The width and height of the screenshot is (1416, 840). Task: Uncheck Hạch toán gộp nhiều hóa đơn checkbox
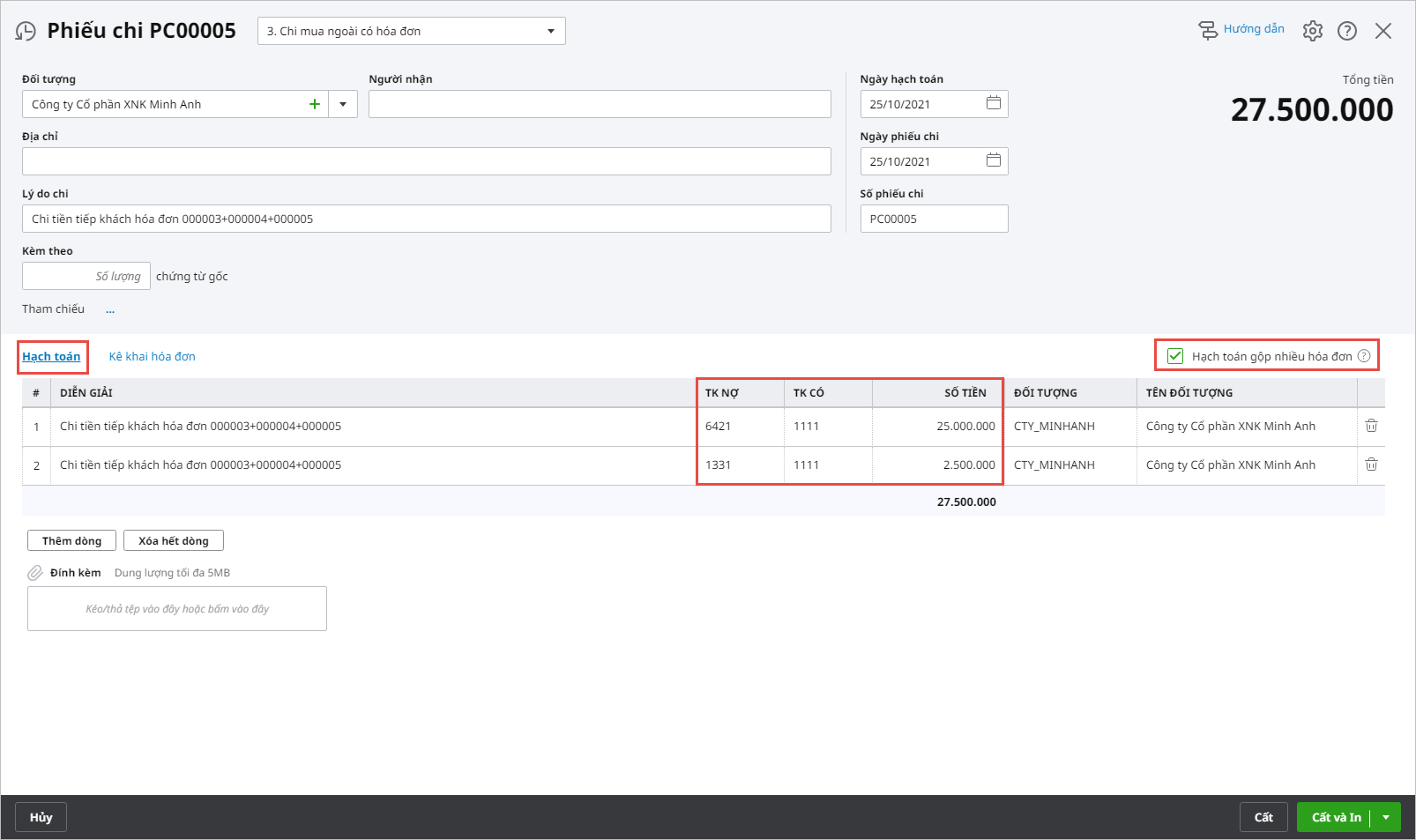[x=1175, y=356]
